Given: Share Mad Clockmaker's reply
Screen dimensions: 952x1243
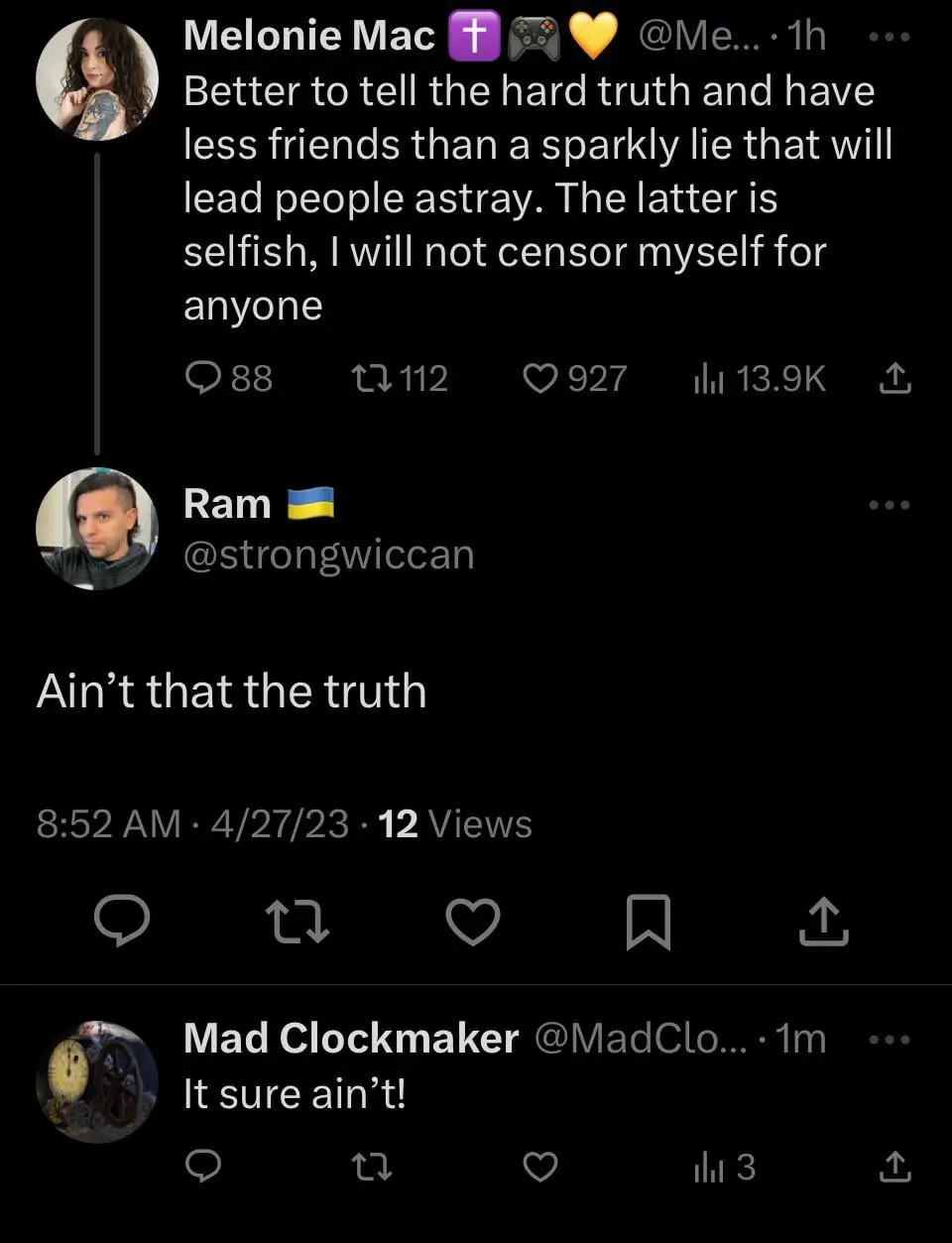Looking at the screenshot, I should pyautogui.click(x=894, y=1167).
